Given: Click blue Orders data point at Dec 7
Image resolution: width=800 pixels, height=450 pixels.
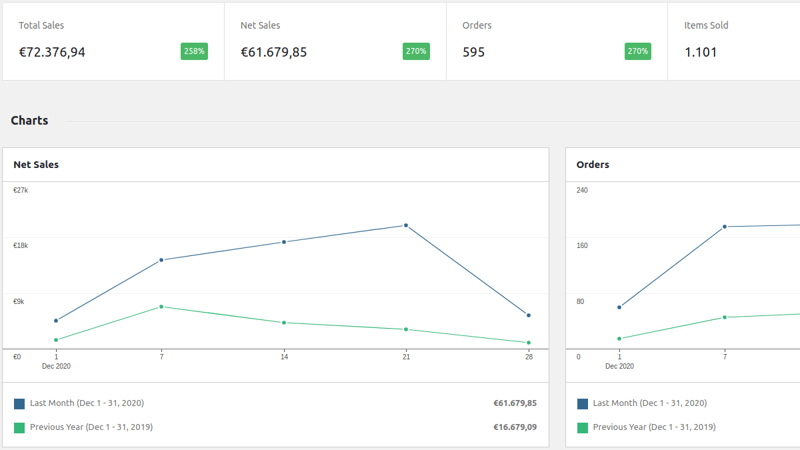Looking at the screenshot, I should coord(724,227).
